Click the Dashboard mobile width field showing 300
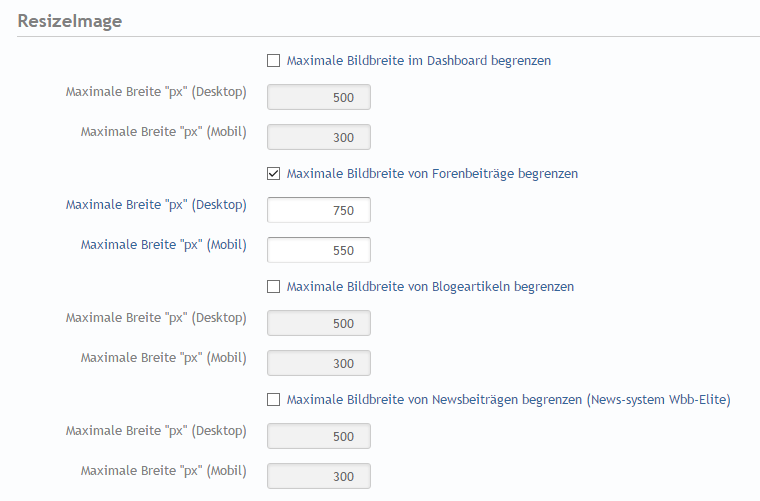 click(319, 137)
